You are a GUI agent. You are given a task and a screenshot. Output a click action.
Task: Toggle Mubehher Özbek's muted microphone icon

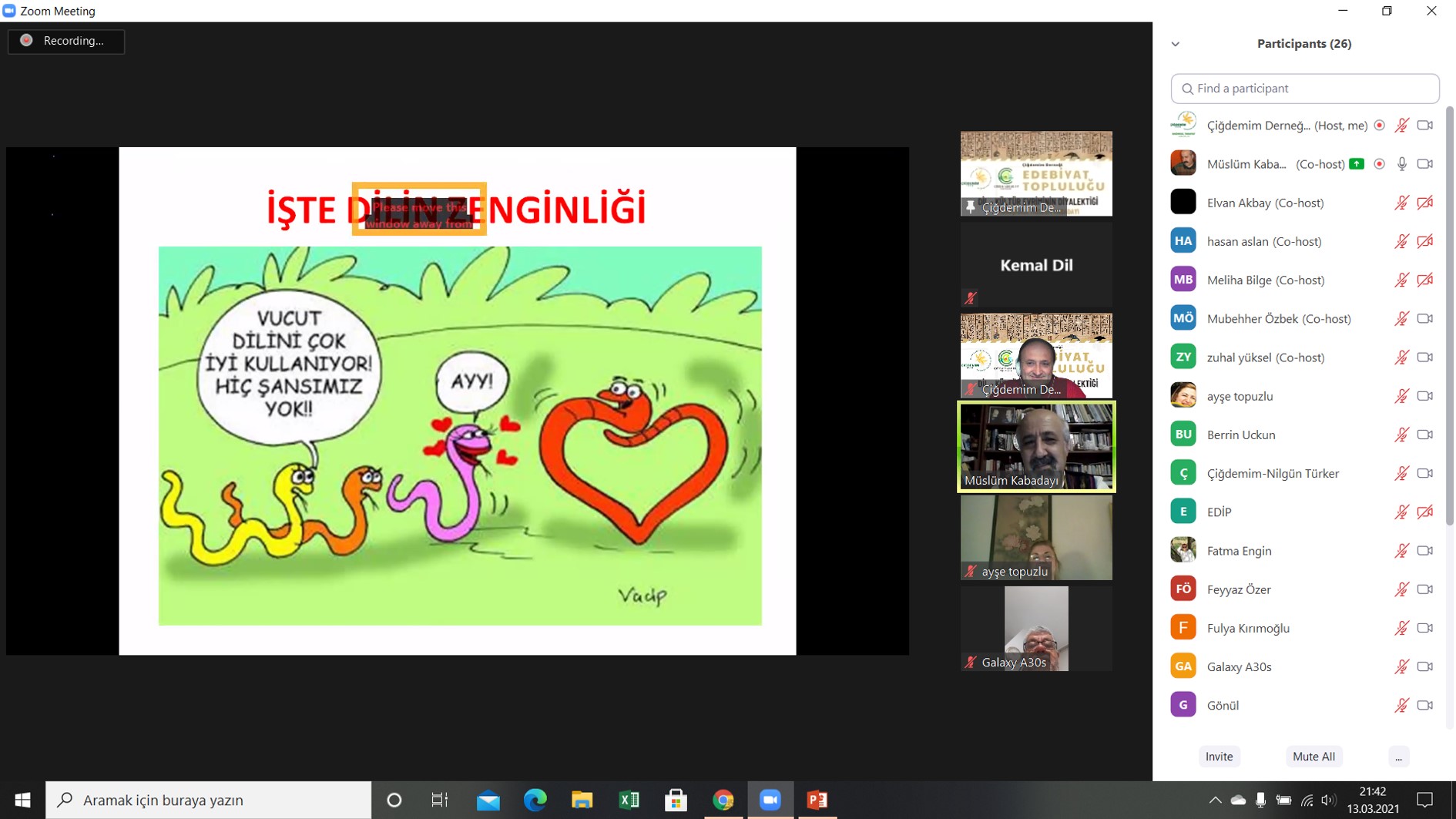pos(1402,319)
